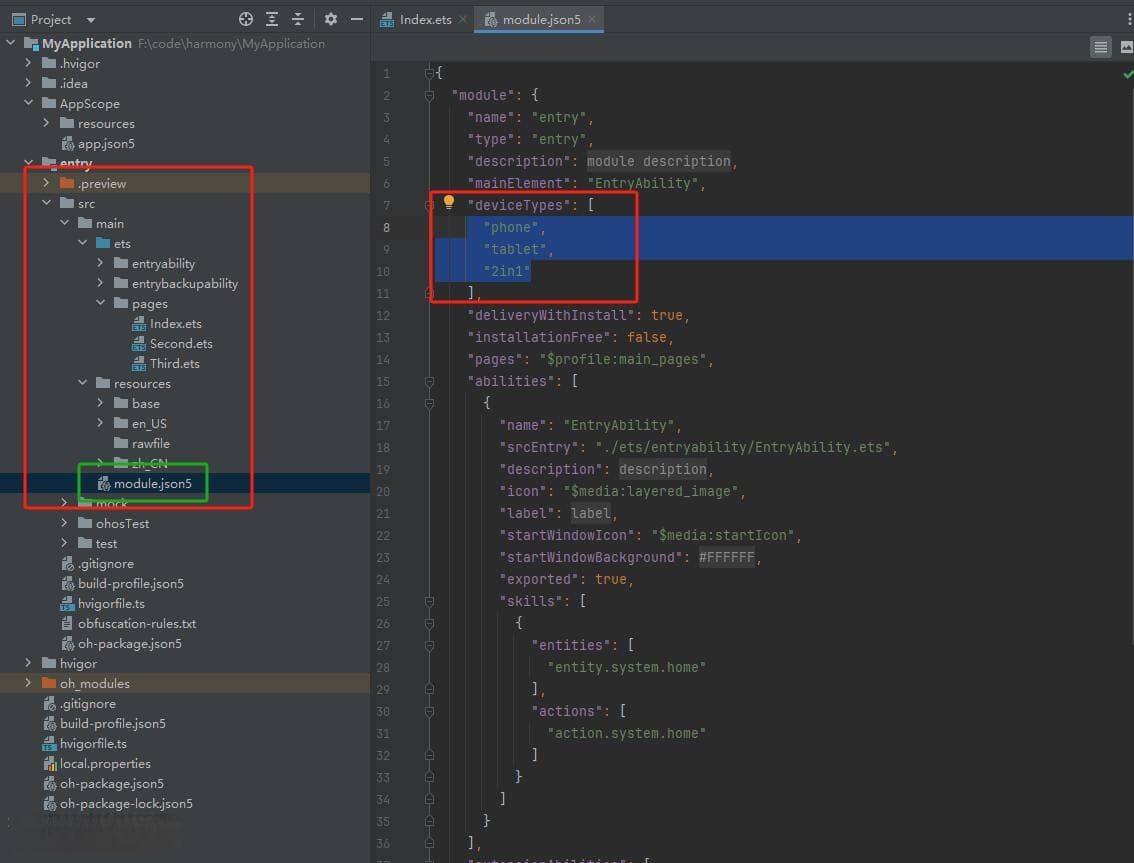Screen dimensions: 1134x863
Task: Collapse the MyApplication root node
Action: pos(11,43)
